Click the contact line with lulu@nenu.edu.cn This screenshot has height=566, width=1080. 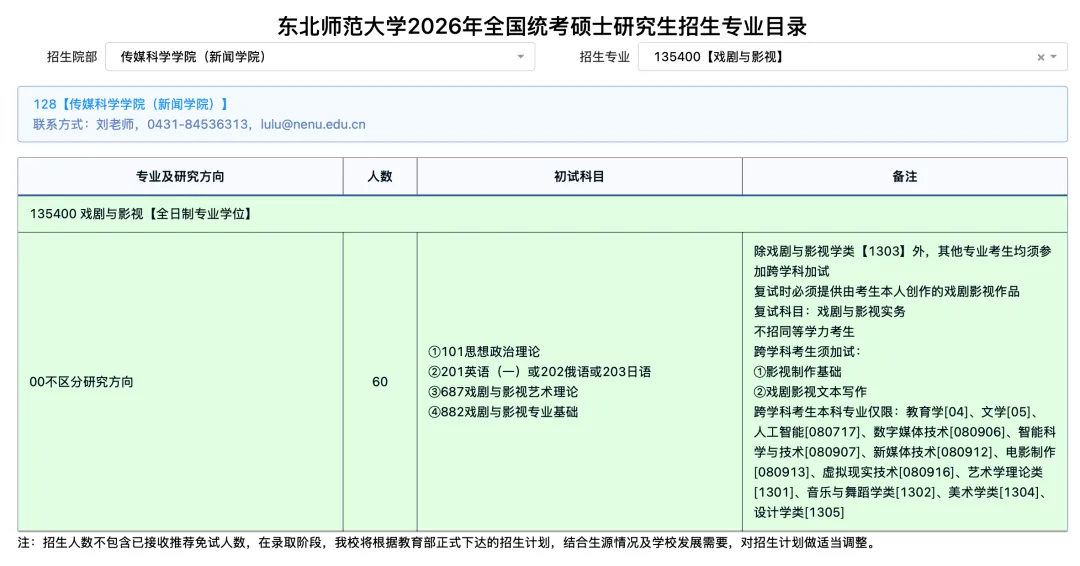coord(199,125)
